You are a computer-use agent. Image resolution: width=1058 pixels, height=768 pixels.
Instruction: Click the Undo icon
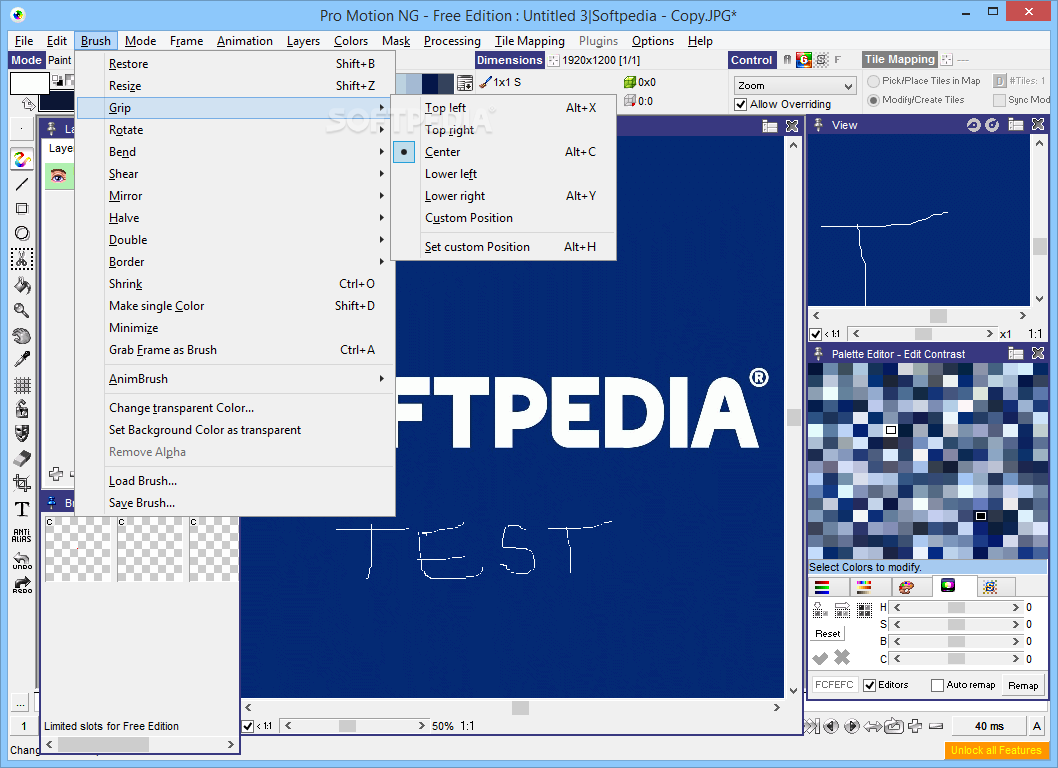coord(22,560)
